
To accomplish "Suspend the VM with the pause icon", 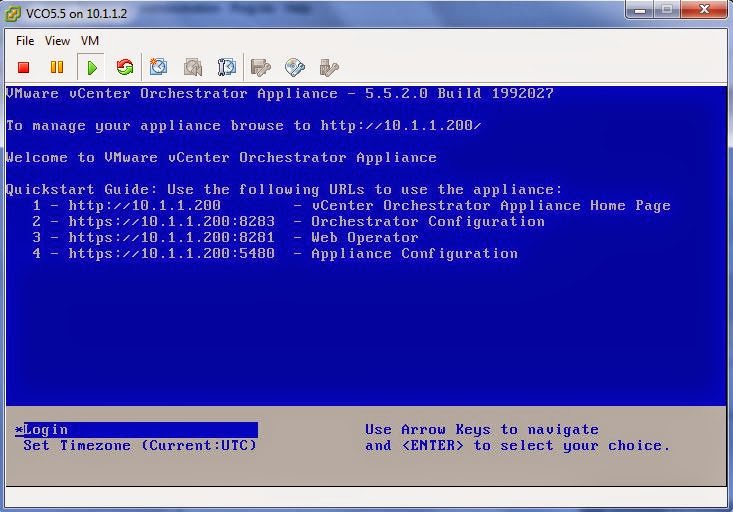I will [x=57, y=67].
